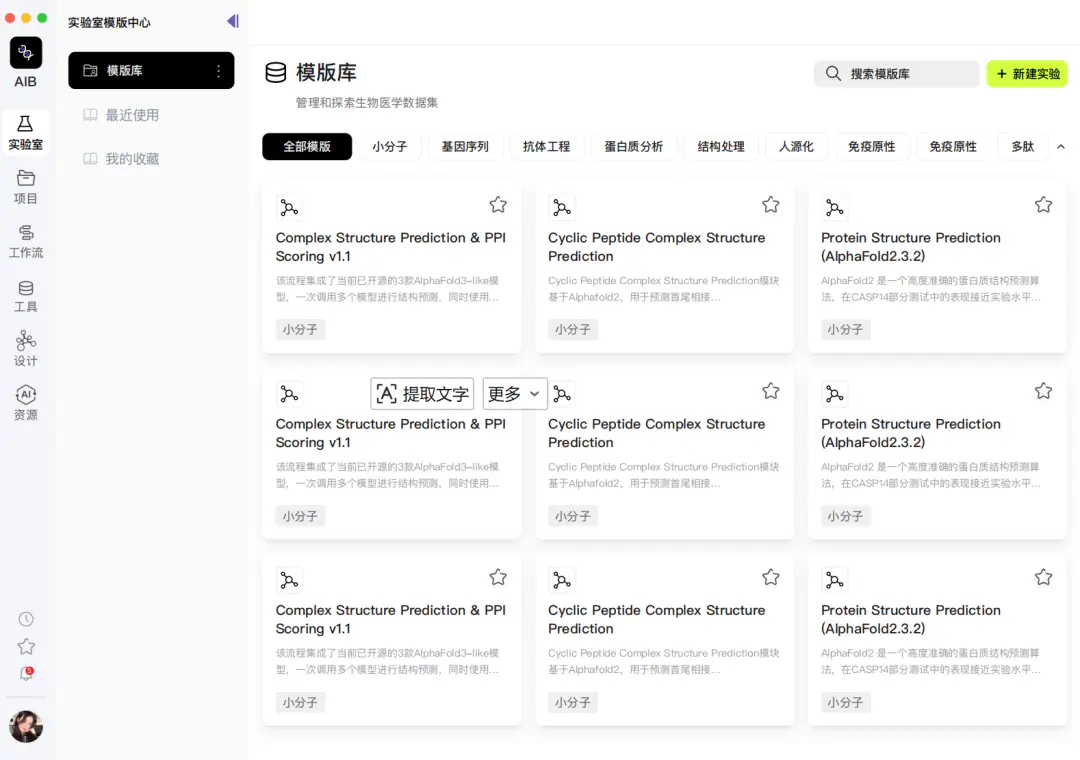Viewport: 1080px width, 760px height.
Task: Star the first Protein Structure Prediction card
Action: [x=1043, y=205]
